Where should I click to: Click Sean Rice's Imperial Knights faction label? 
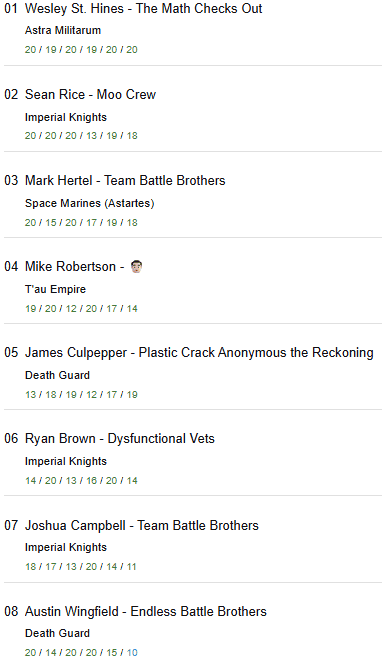66,117
